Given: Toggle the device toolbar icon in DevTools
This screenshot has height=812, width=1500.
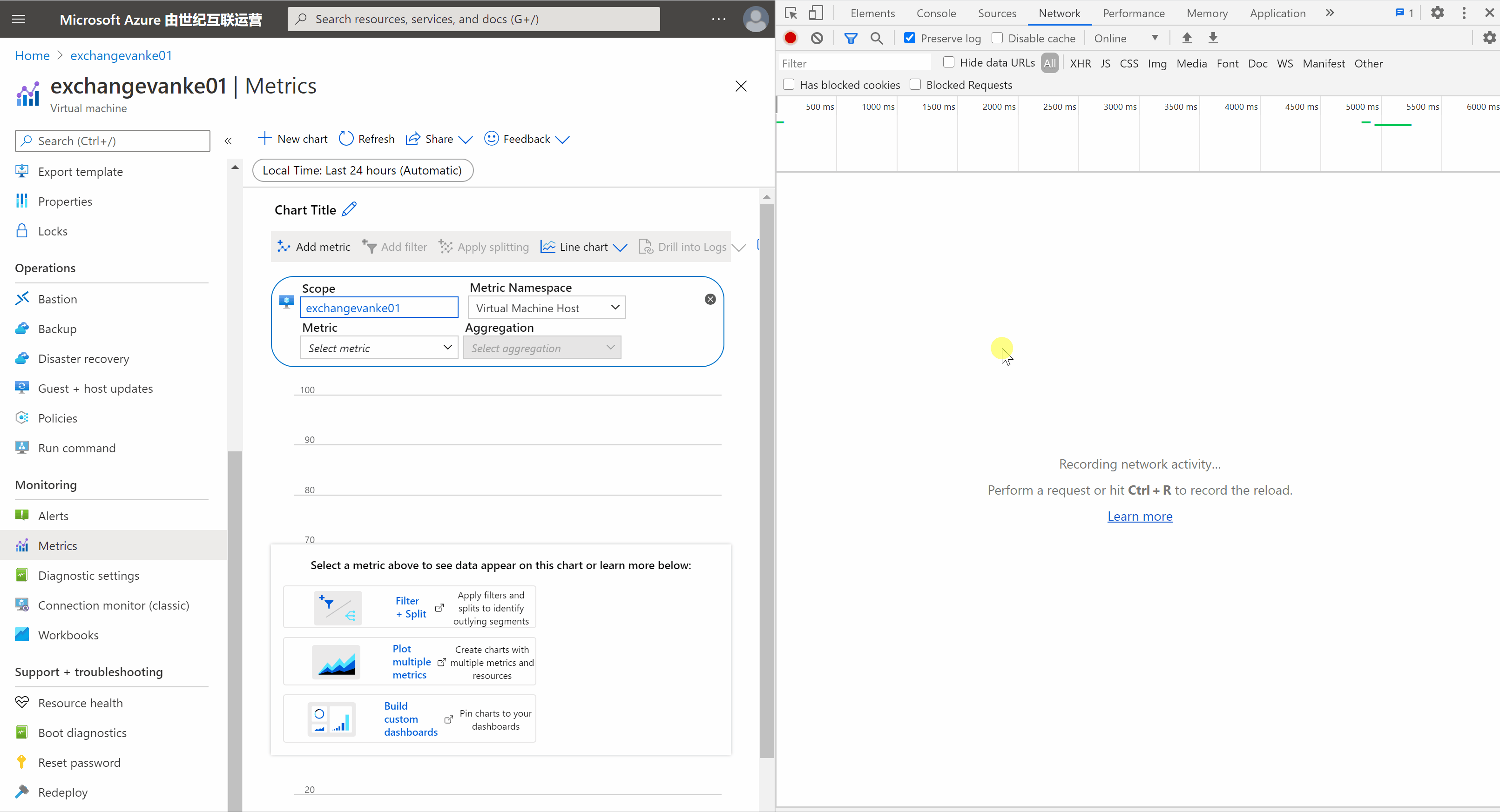Looking at the screenshot, I should click(x=816, y=13).
